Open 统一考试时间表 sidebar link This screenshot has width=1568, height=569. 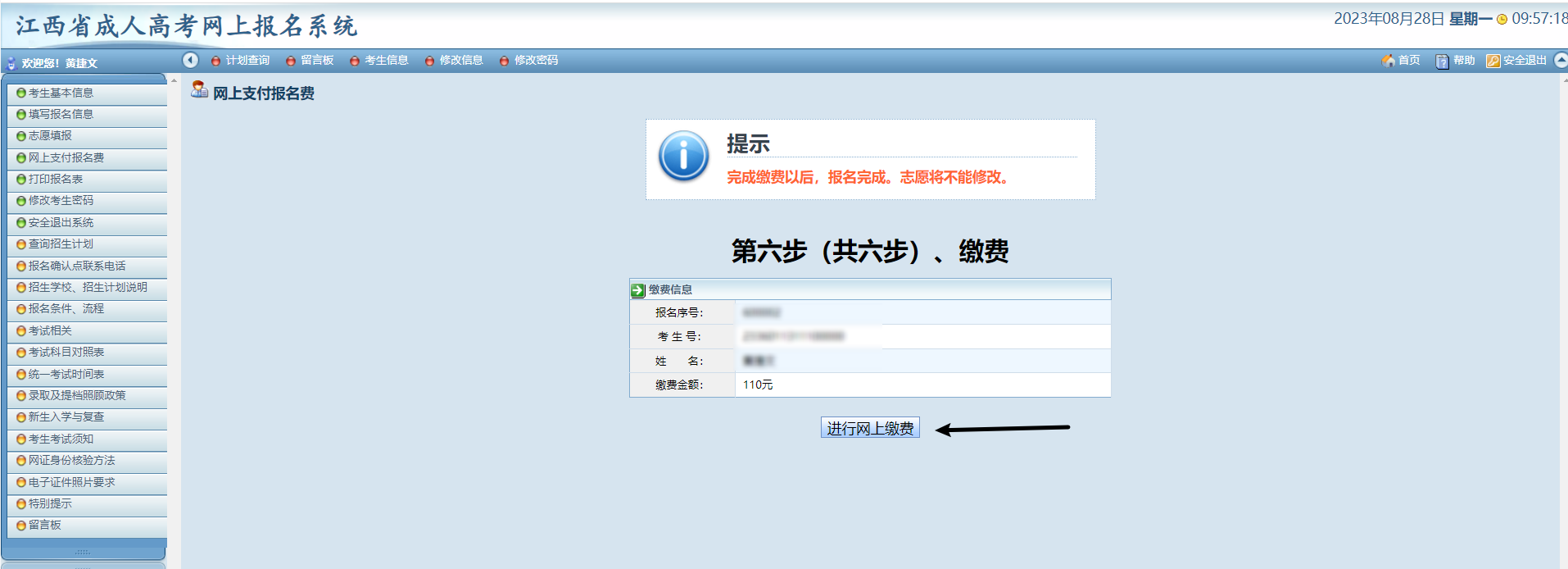66,374
